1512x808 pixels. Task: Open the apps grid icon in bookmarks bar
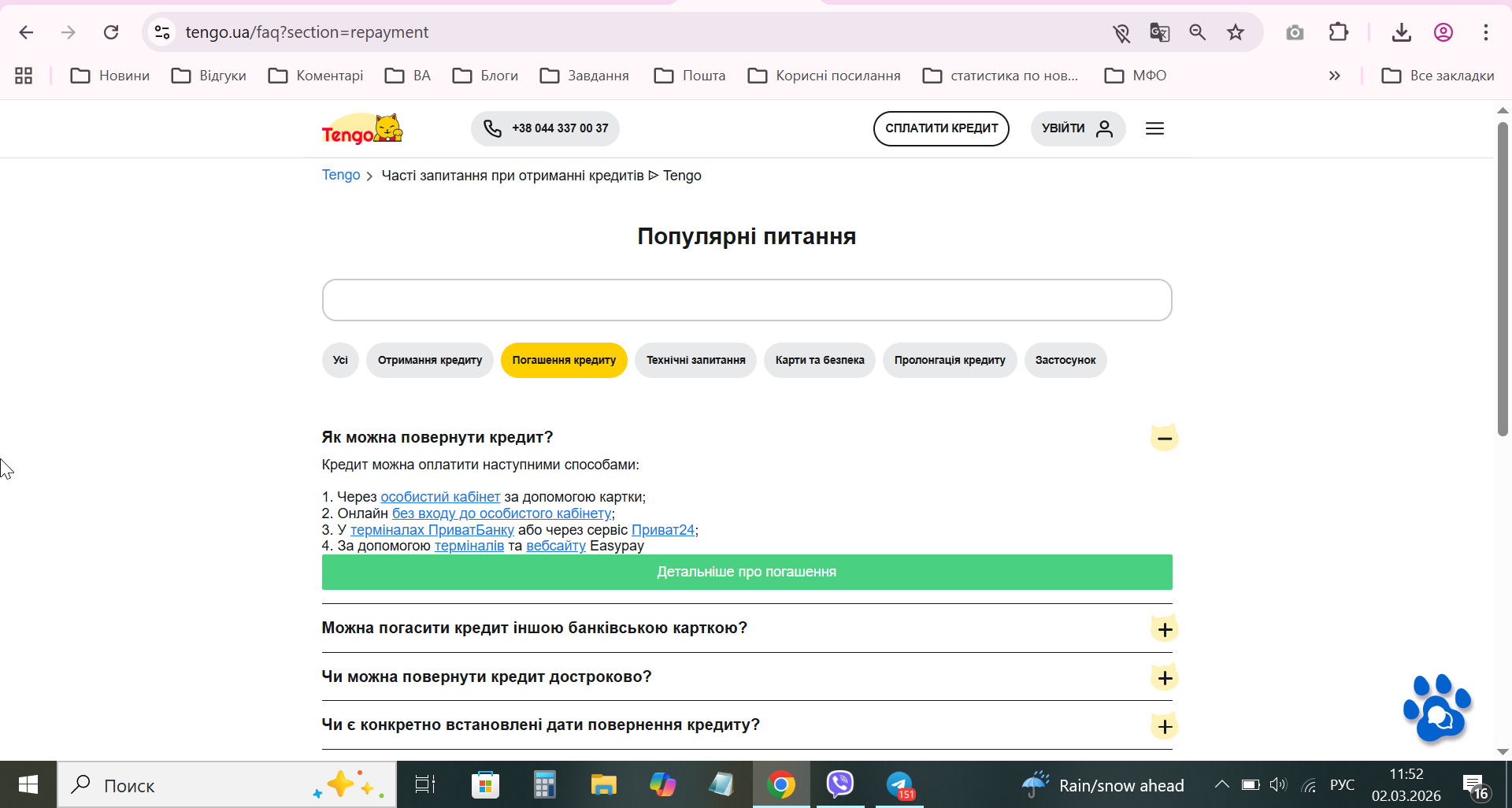(24, 76)
